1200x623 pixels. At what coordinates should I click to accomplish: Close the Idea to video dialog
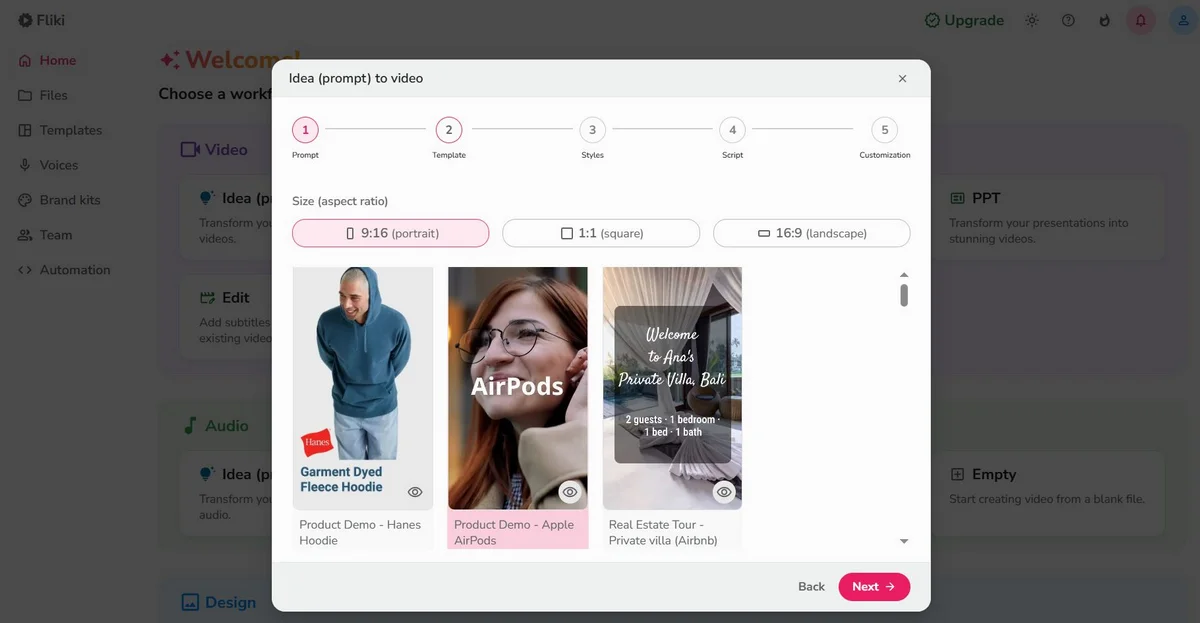(x=902, y=78)
